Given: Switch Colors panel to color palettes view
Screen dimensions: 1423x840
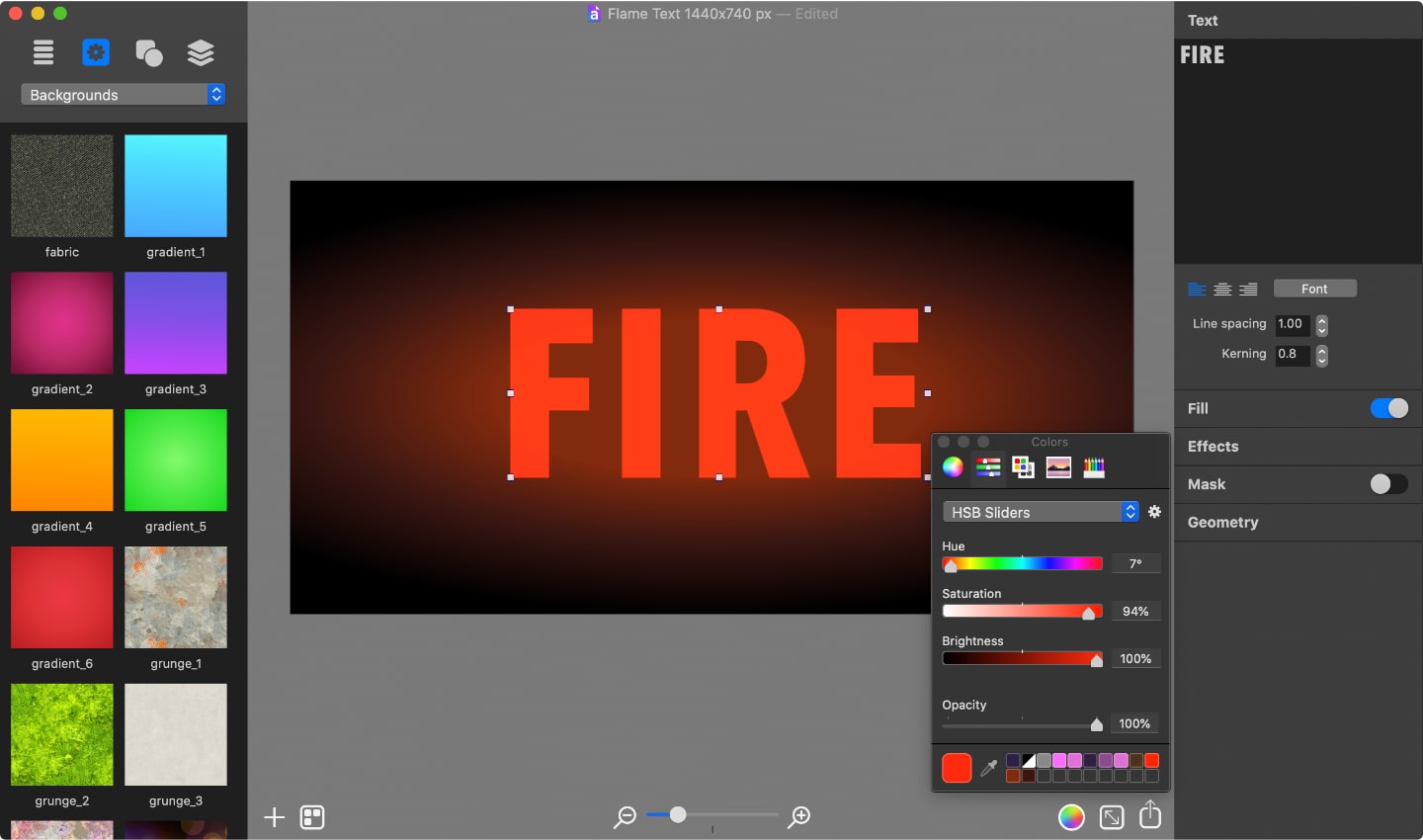Looking at the screenshot, I should 1023,466.
